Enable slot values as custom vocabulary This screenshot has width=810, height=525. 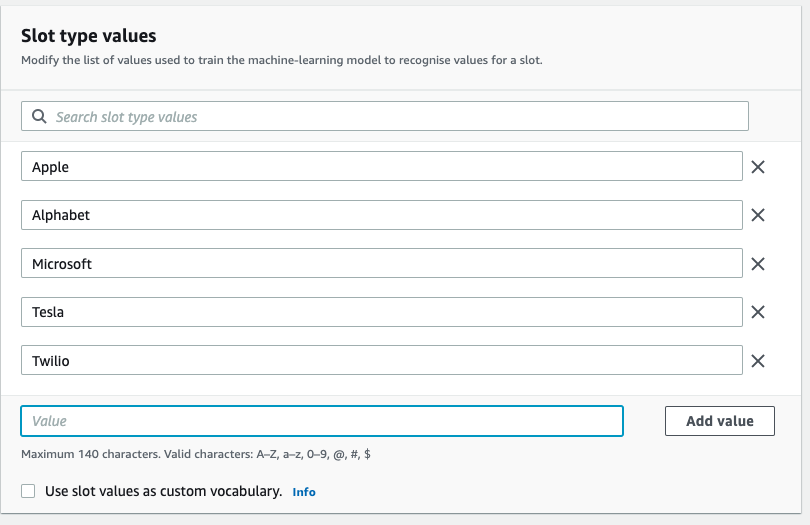(x=28, y=491)
